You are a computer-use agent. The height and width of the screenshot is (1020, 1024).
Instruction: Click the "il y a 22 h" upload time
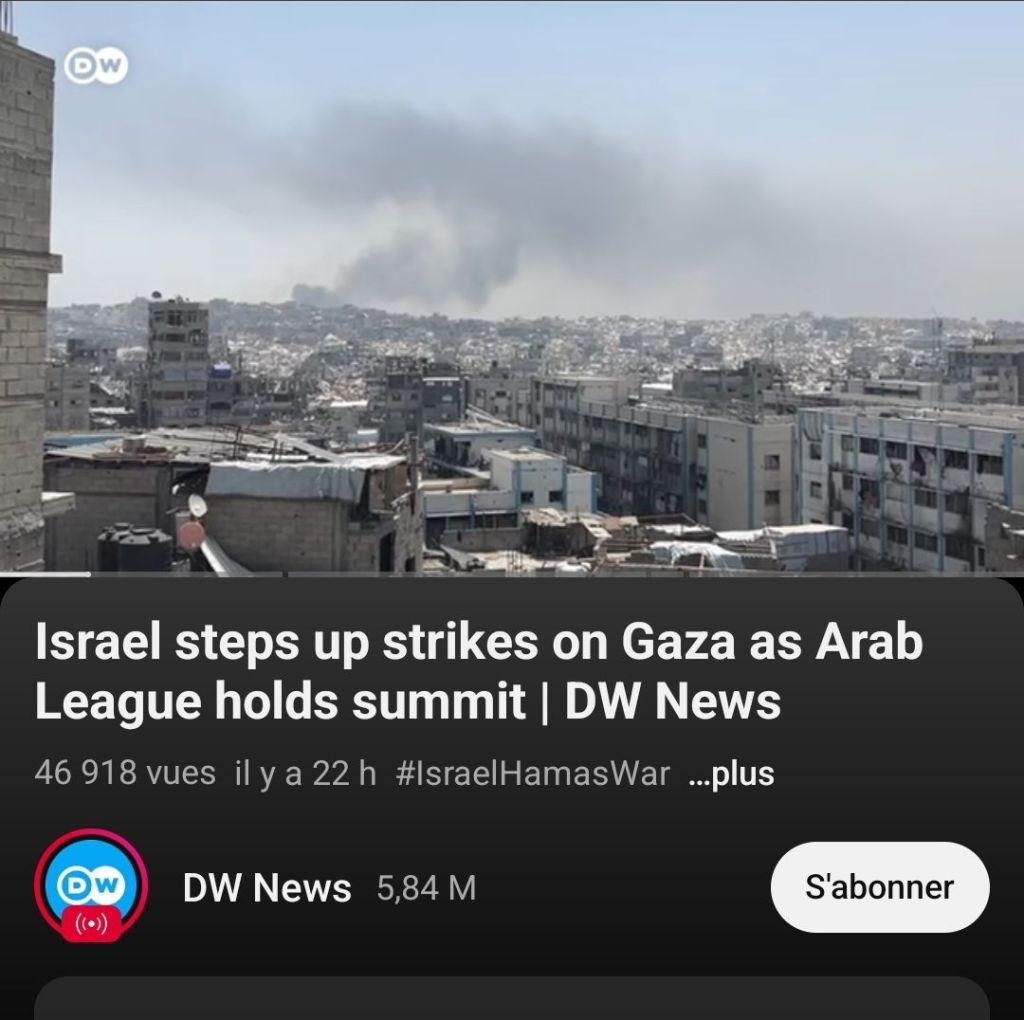[305, 774]
